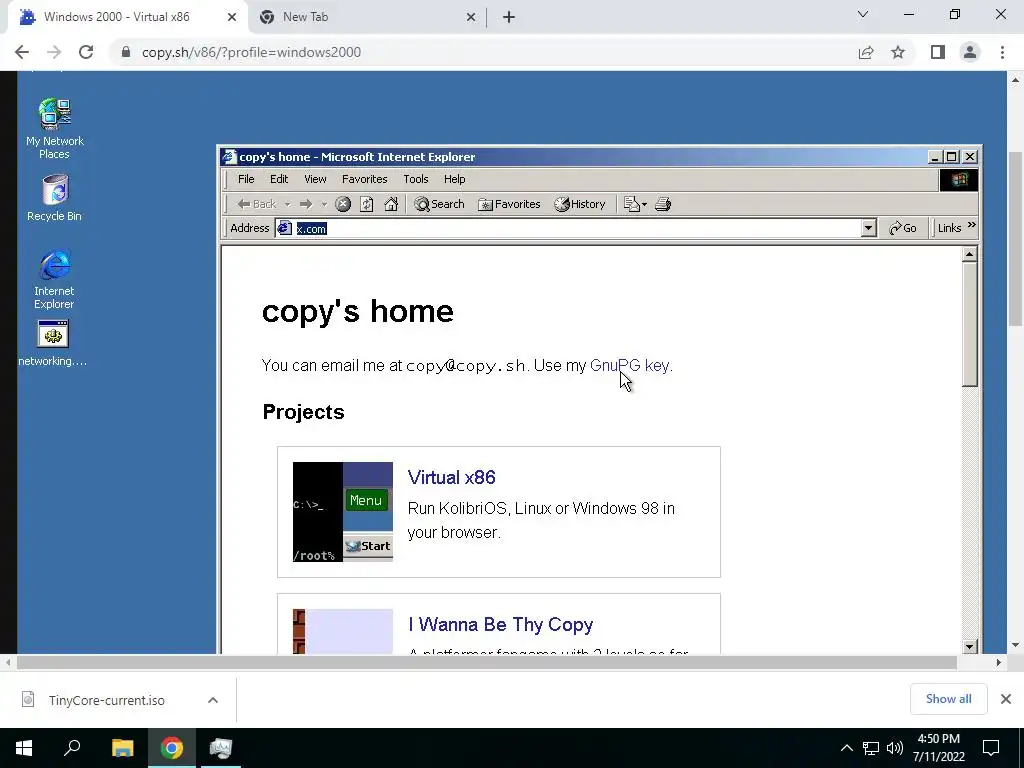
Task: Click the Chrome horizontal scrollbar thumb
Action: click(487, 662)
